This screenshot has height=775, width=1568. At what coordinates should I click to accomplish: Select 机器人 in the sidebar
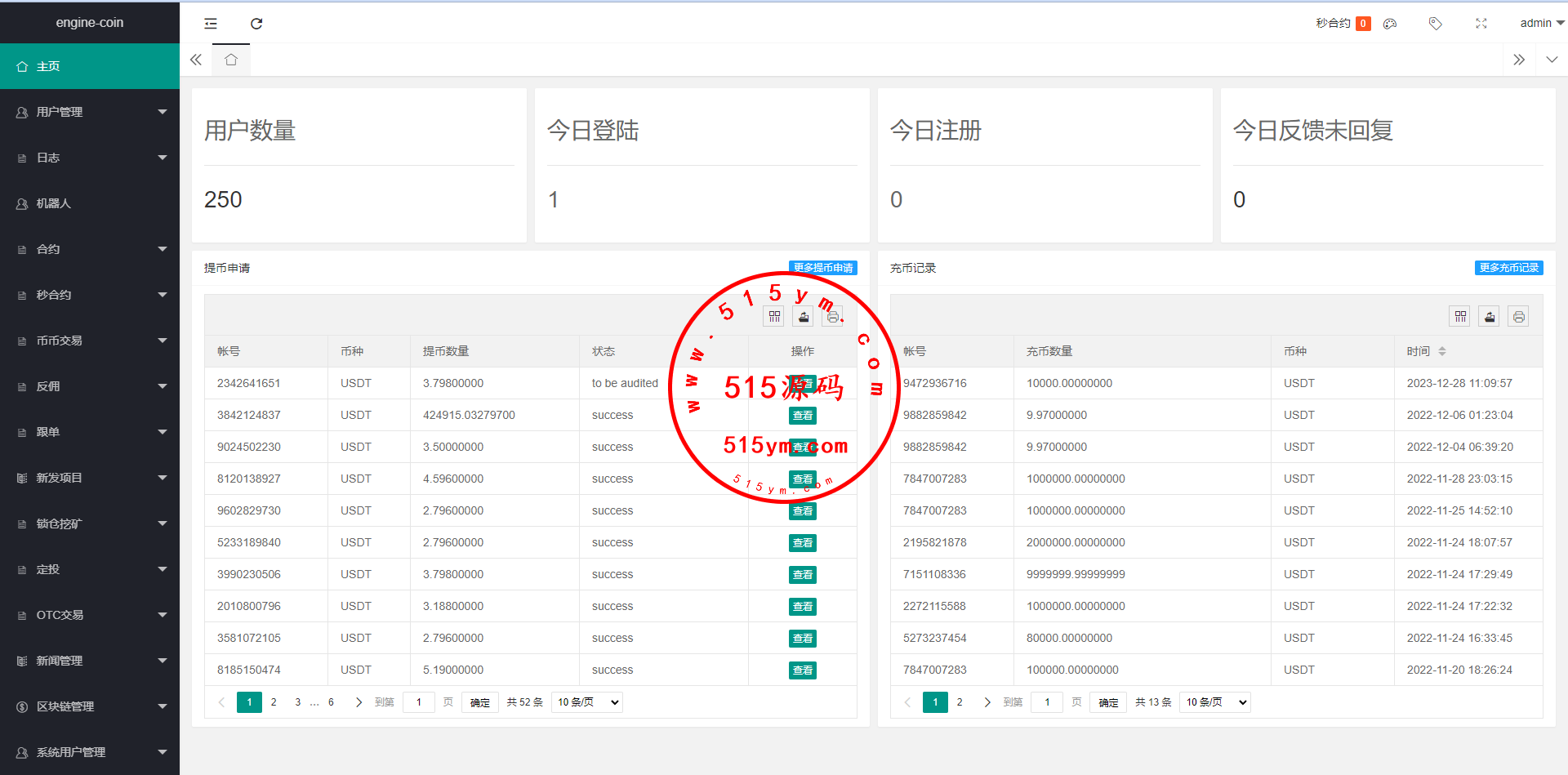coord(54,203)
